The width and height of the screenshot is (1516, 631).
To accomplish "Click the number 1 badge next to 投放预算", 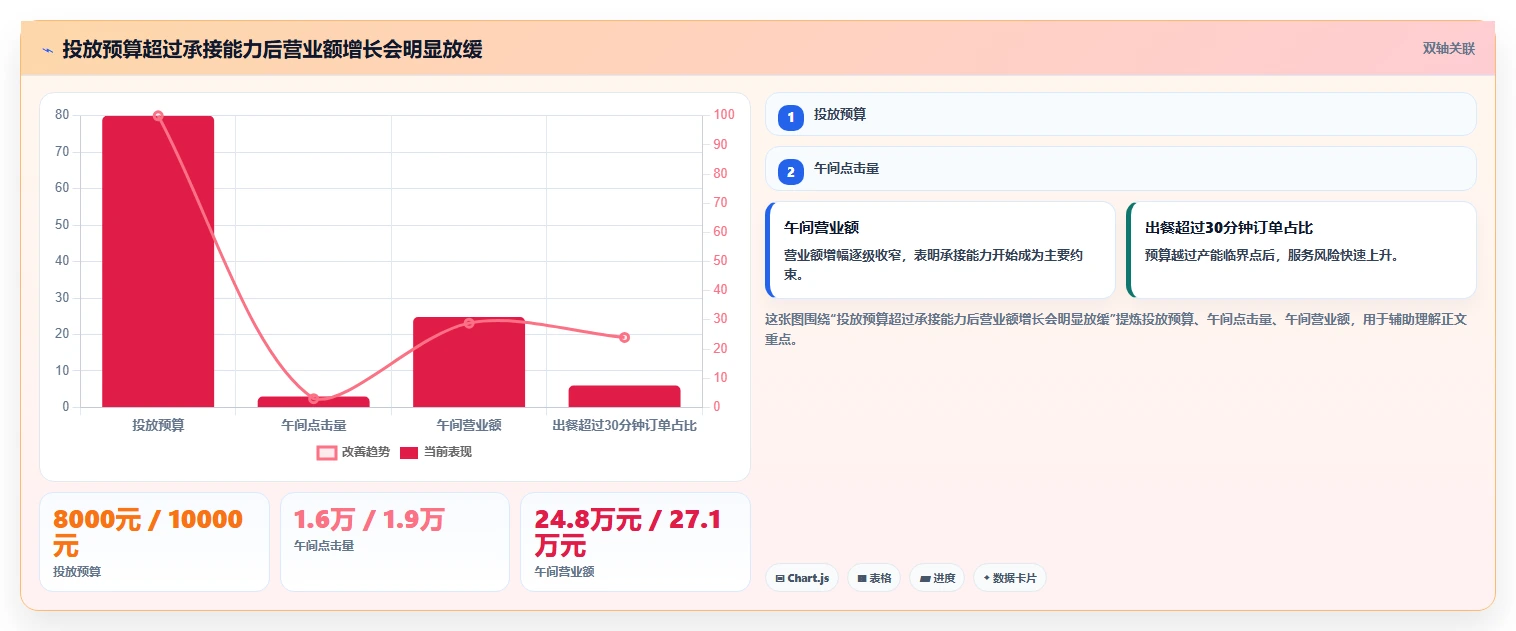I will tap(791, 118).
